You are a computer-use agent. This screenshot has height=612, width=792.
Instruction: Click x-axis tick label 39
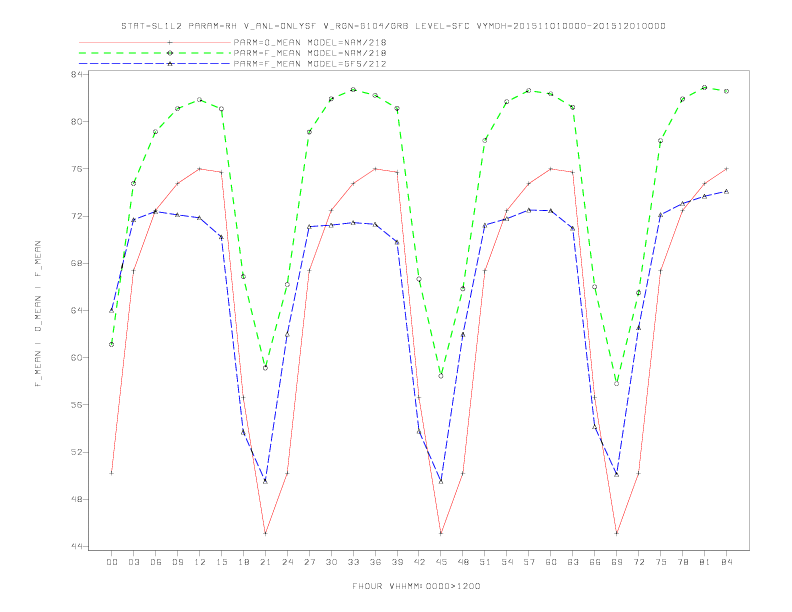(x=397, y=562)
